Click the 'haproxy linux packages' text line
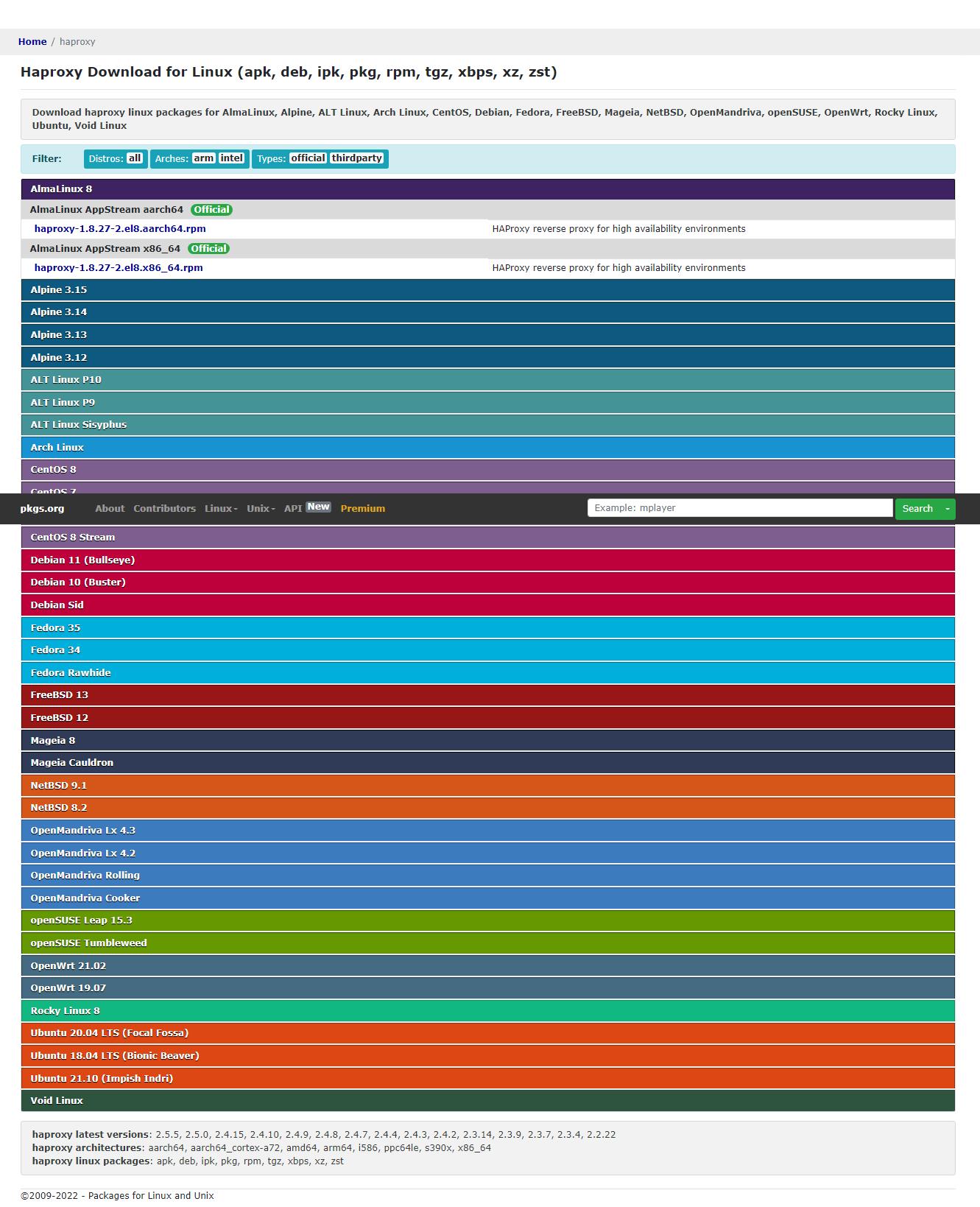The width and height of the screenshot is (980, 1207). pos(188,1161)
